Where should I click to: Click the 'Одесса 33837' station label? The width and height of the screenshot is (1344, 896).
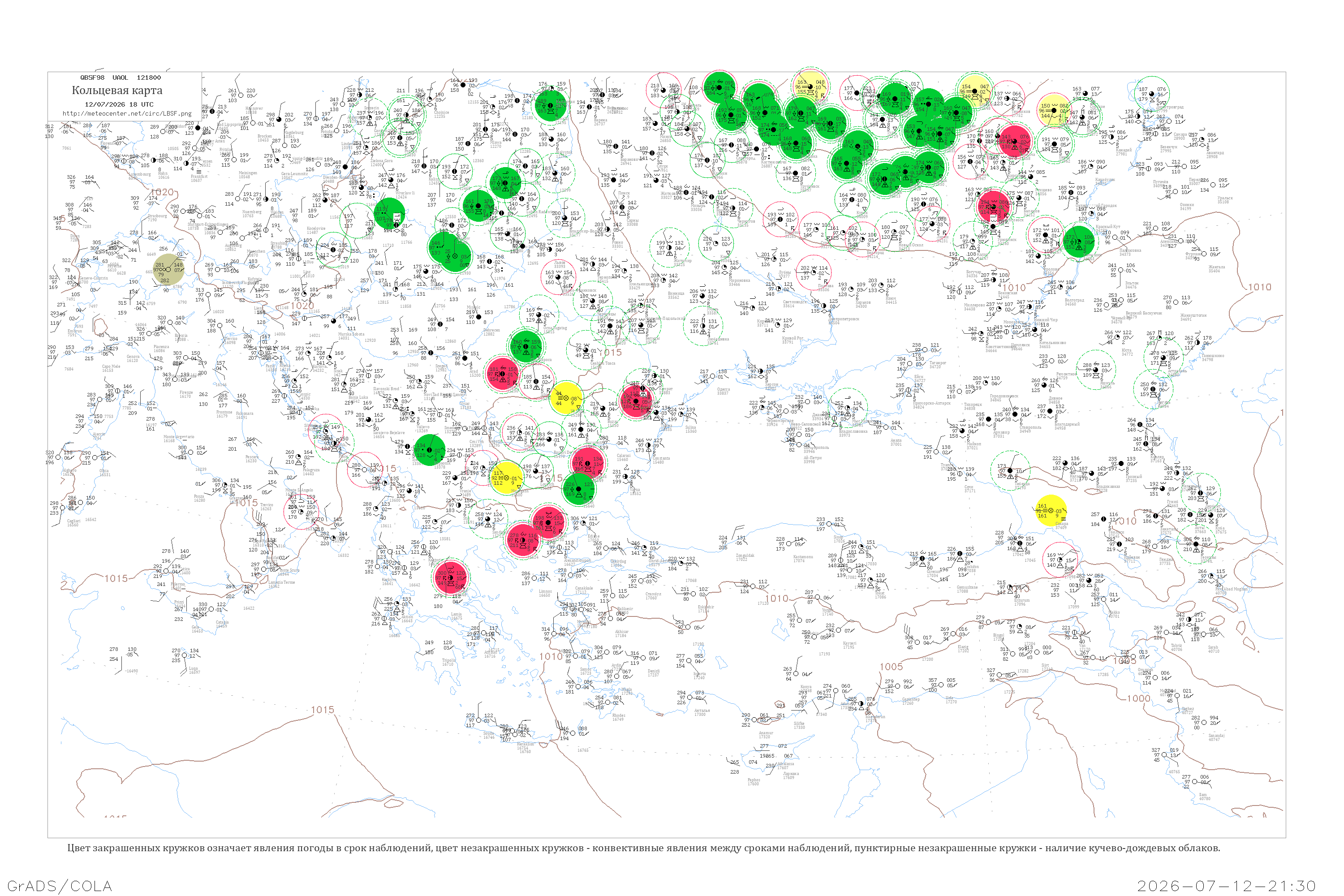pyautogui.click(x=724, y=391)
